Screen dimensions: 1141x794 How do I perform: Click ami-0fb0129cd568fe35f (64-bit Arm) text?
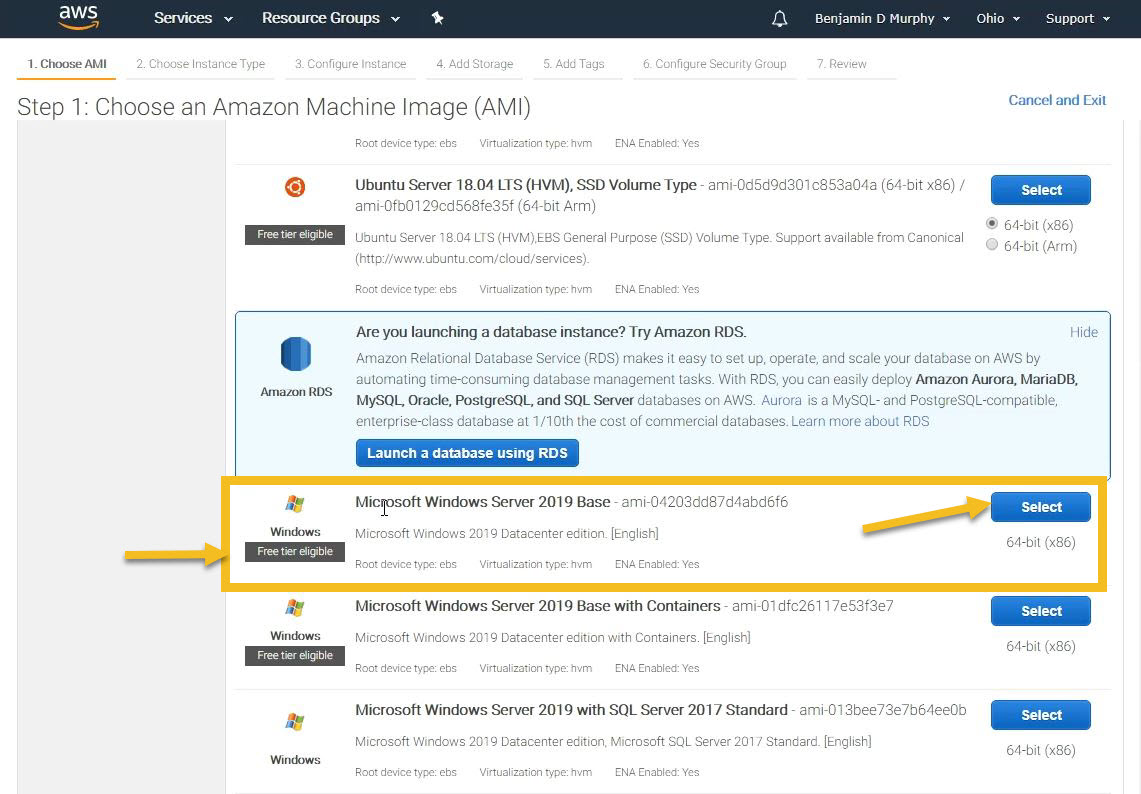(475, 206)
